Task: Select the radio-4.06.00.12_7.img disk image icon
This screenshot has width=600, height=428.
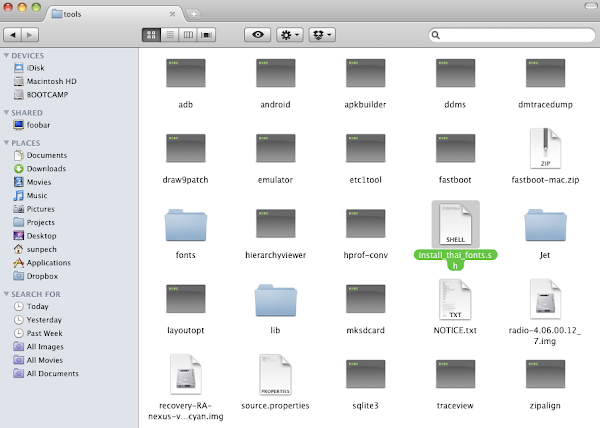Action: coord(545,299)
